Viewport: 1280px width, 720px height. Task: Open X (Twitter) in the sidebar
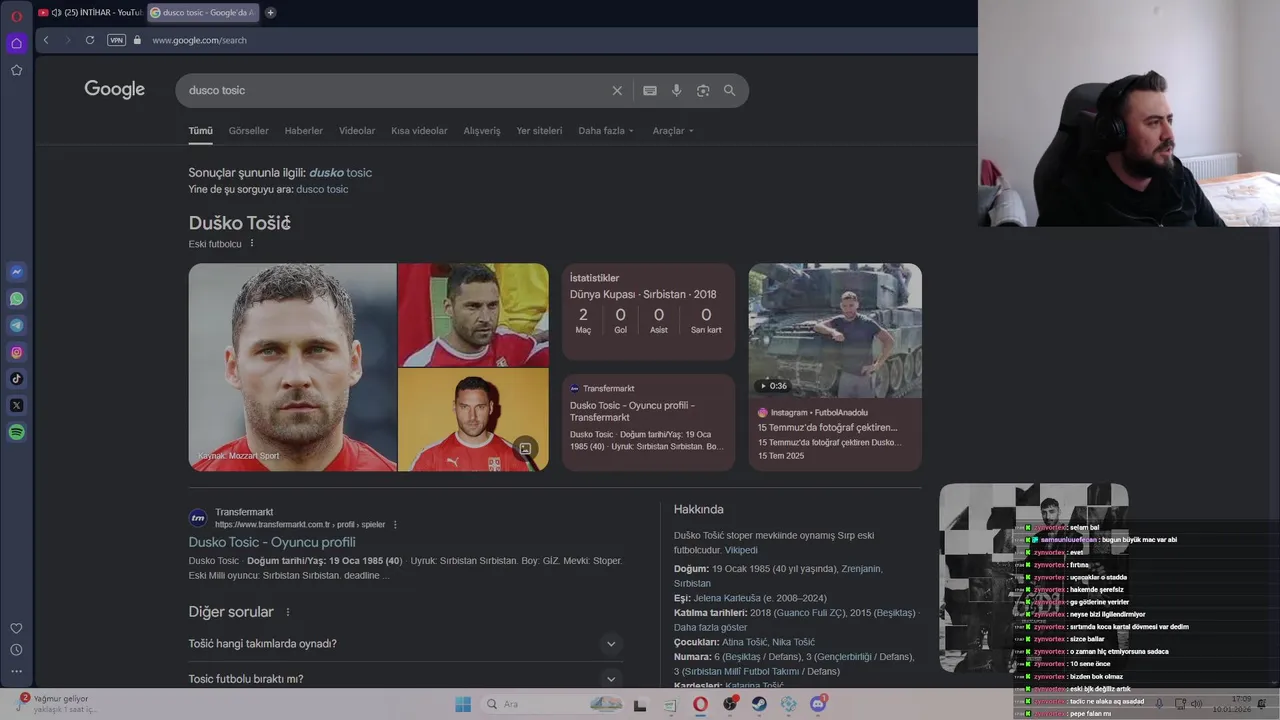click(16, 405)
